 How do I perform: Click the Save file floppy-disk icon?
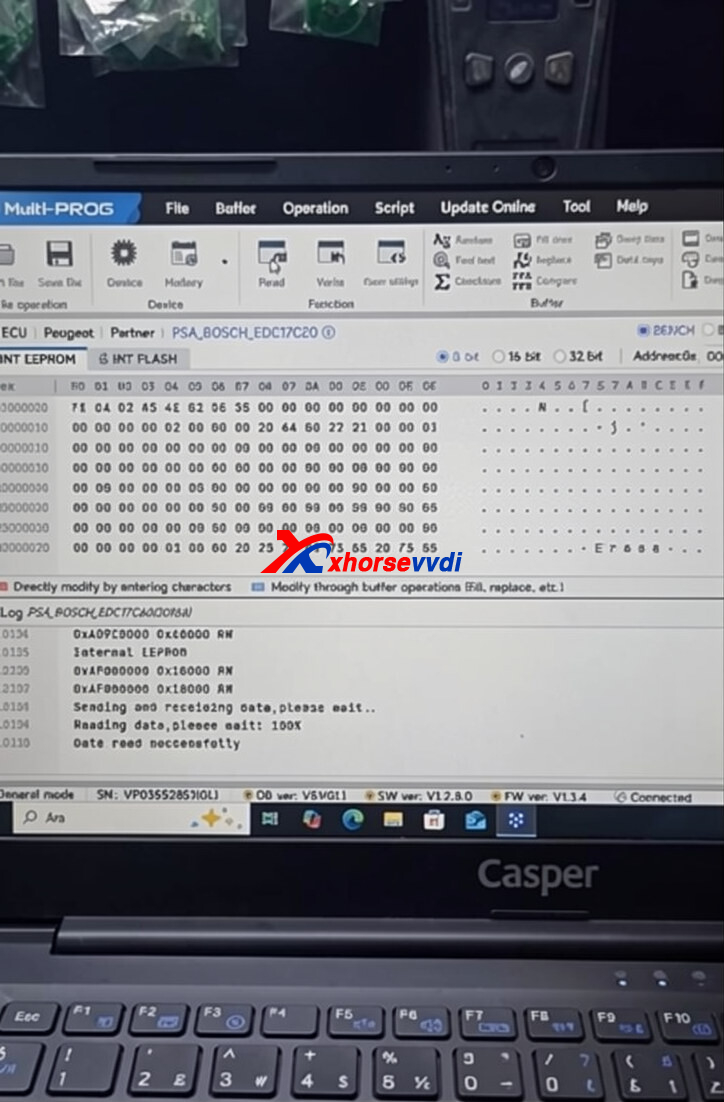pos(60,254)
